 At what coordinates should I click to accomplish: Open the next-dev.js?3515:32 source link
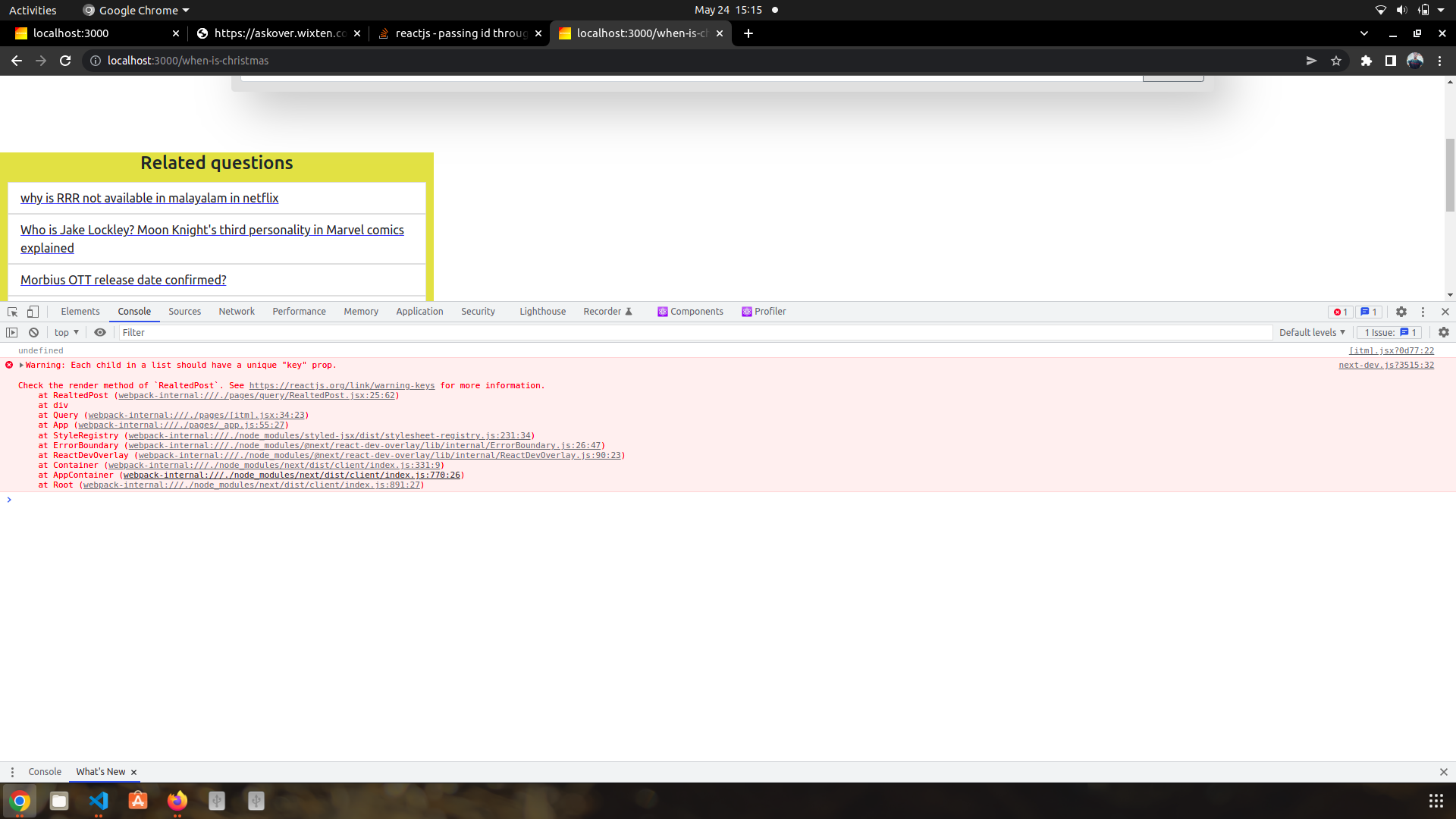point(1386,366)
